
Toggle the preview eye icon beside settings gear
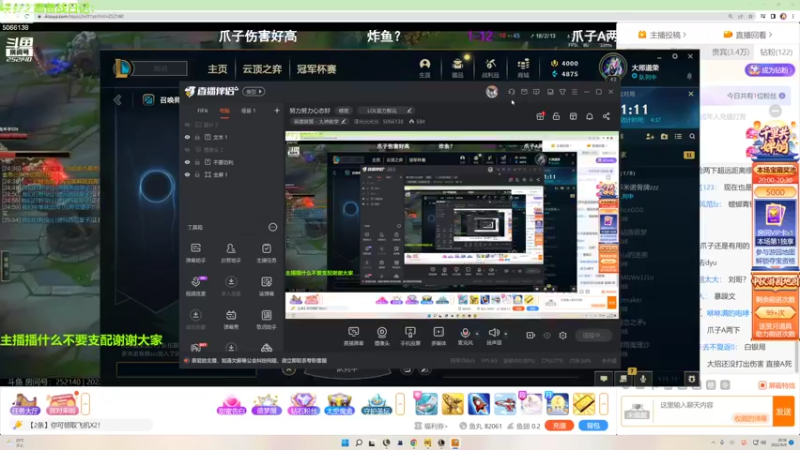coord(547,335)
